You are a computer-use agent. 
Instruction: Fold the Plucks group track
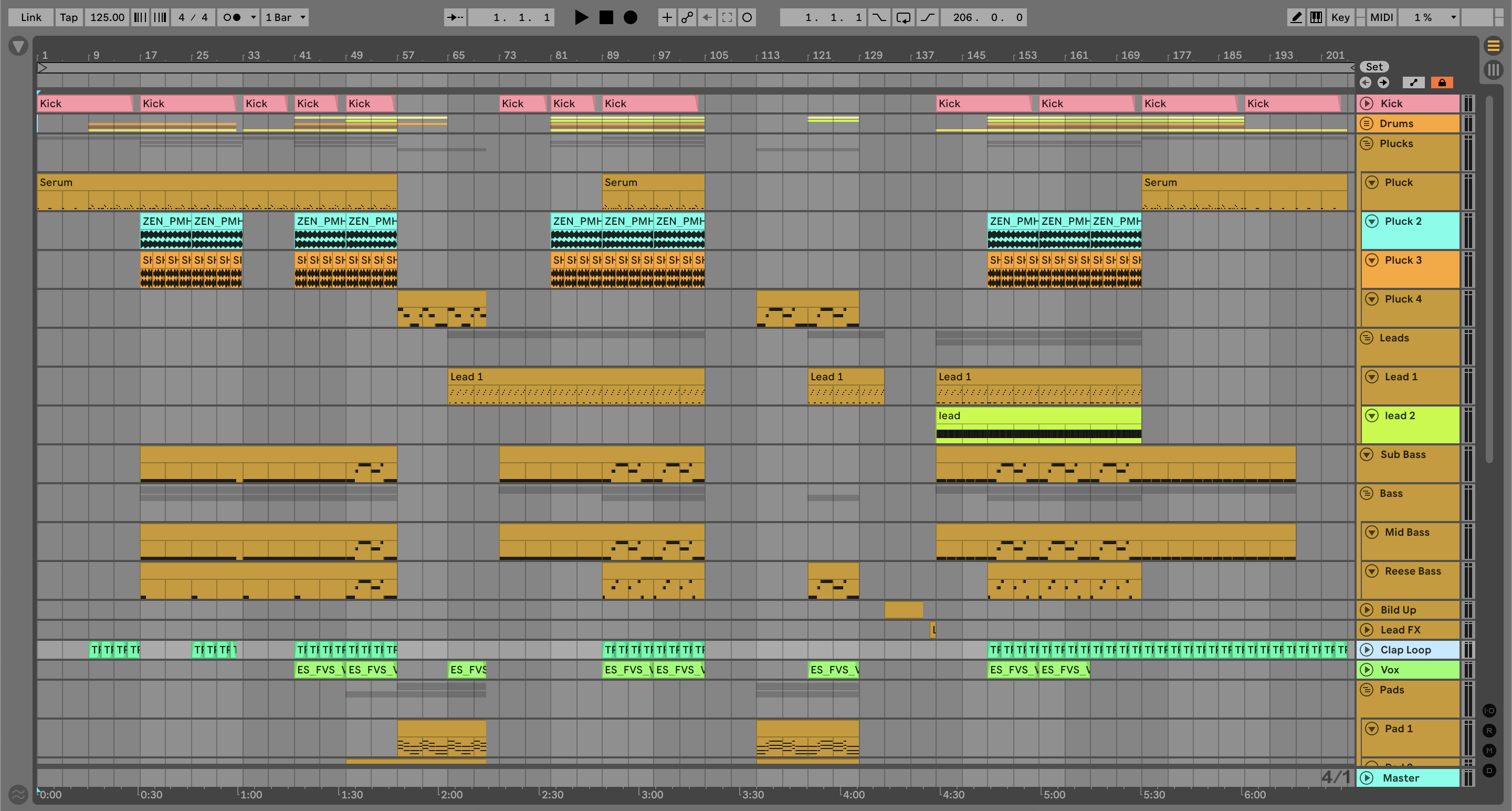pos(1367,143)
